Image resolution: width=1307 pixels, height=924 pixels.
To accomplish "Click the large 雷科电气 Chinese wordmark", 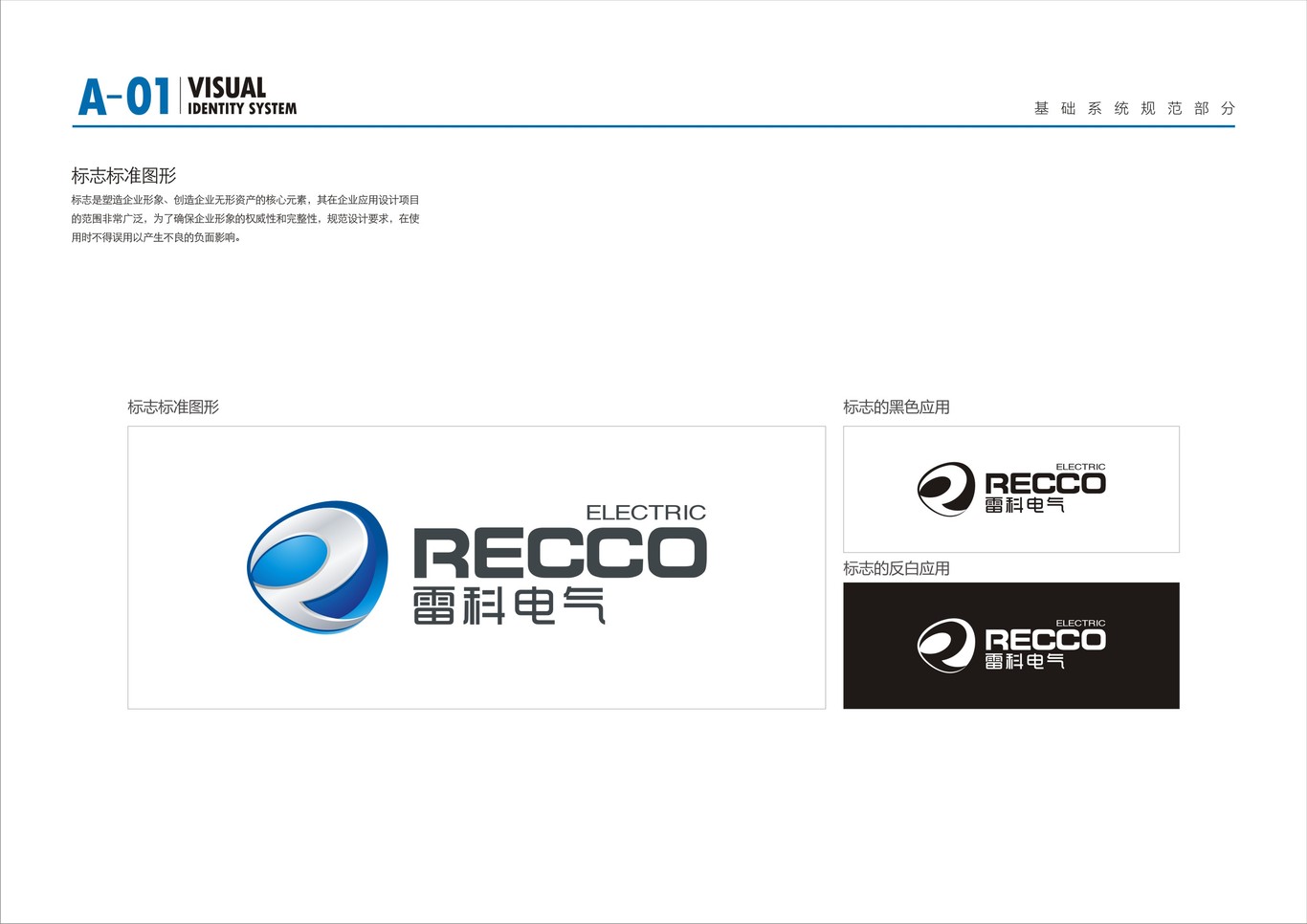I will pyautogui.click(x=509, y=606).
